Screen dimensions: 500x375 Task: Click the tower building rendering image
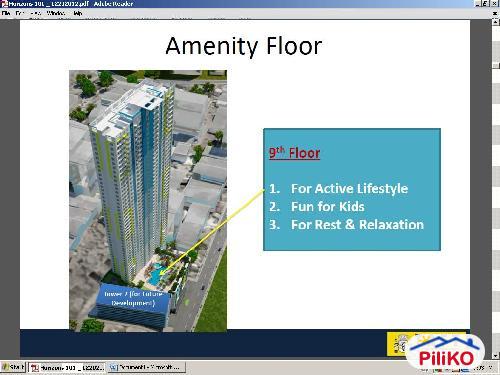click(x=148, y=201)
